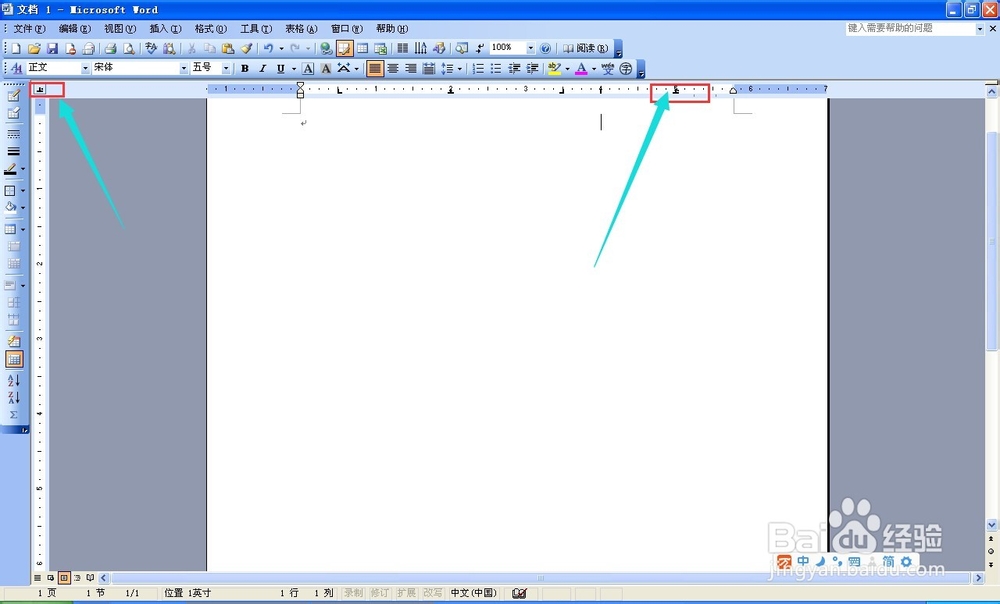
Task: Click inside the zoom percentage field
Action: [x=508, y=48]
